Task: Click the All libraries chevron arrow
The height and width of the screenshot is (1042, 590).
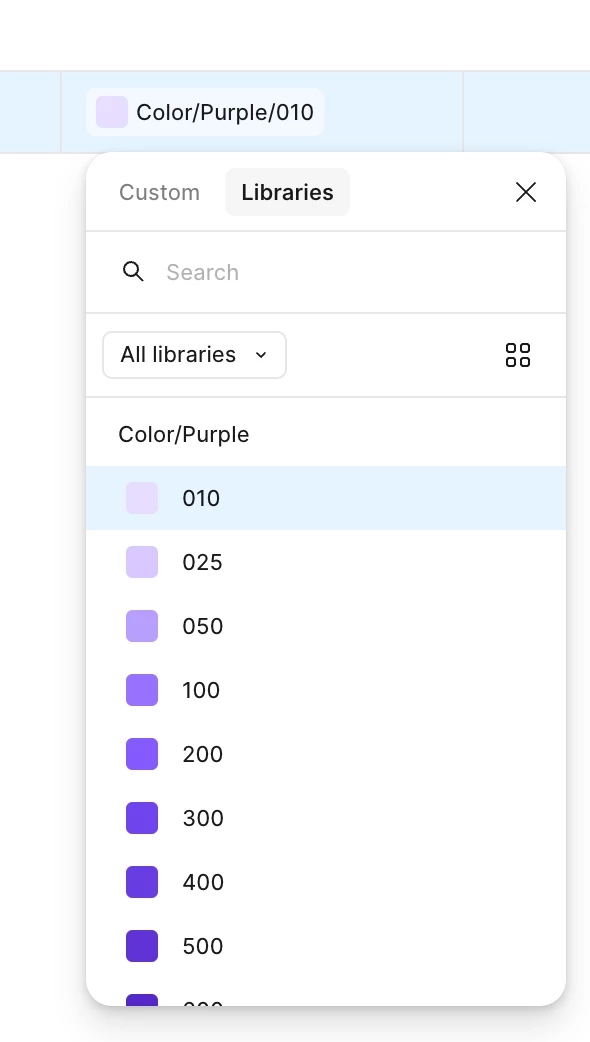Action: 261,355
